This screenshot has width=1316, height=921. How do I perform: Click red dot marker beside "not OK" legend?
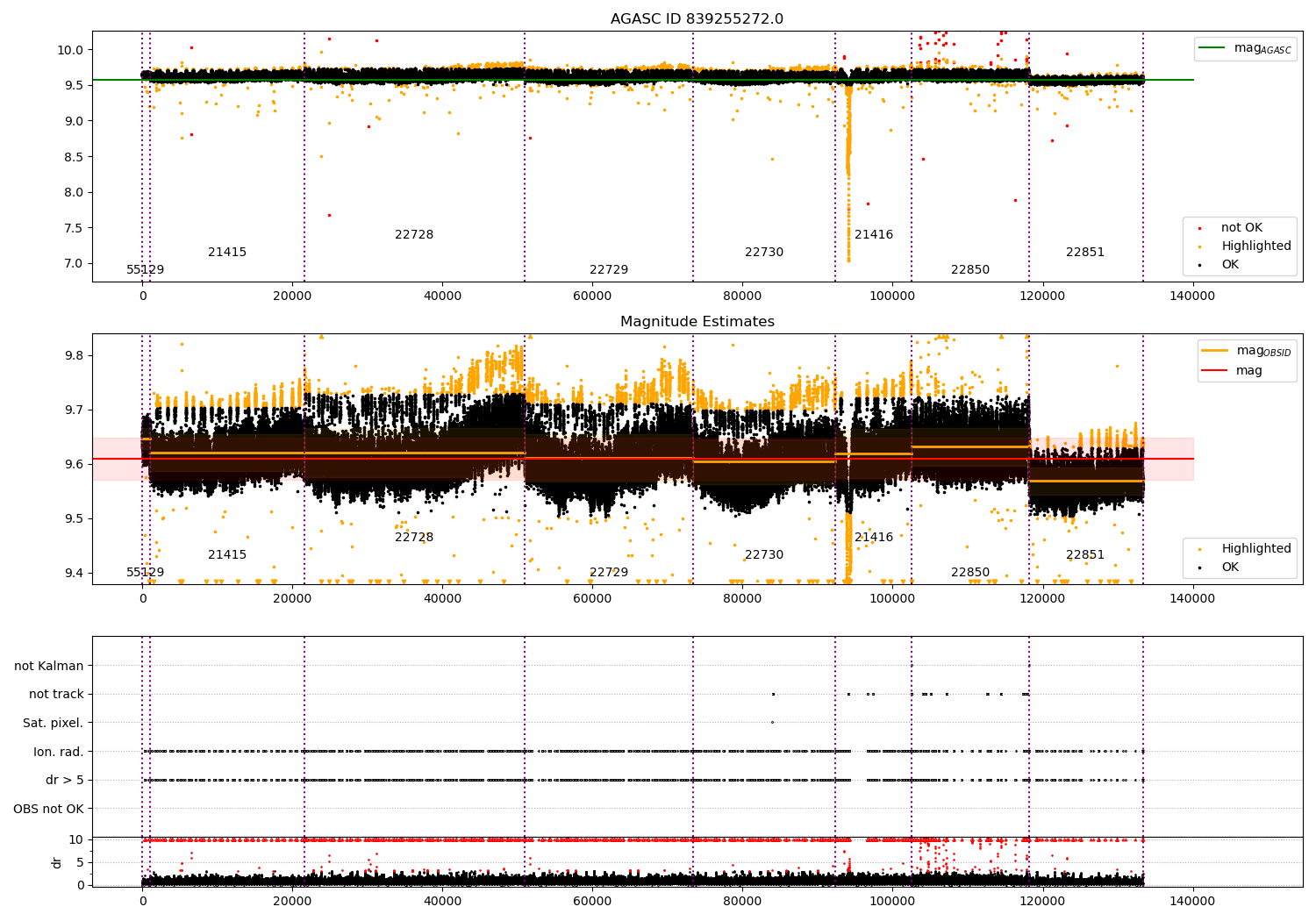pos(1199,228)
